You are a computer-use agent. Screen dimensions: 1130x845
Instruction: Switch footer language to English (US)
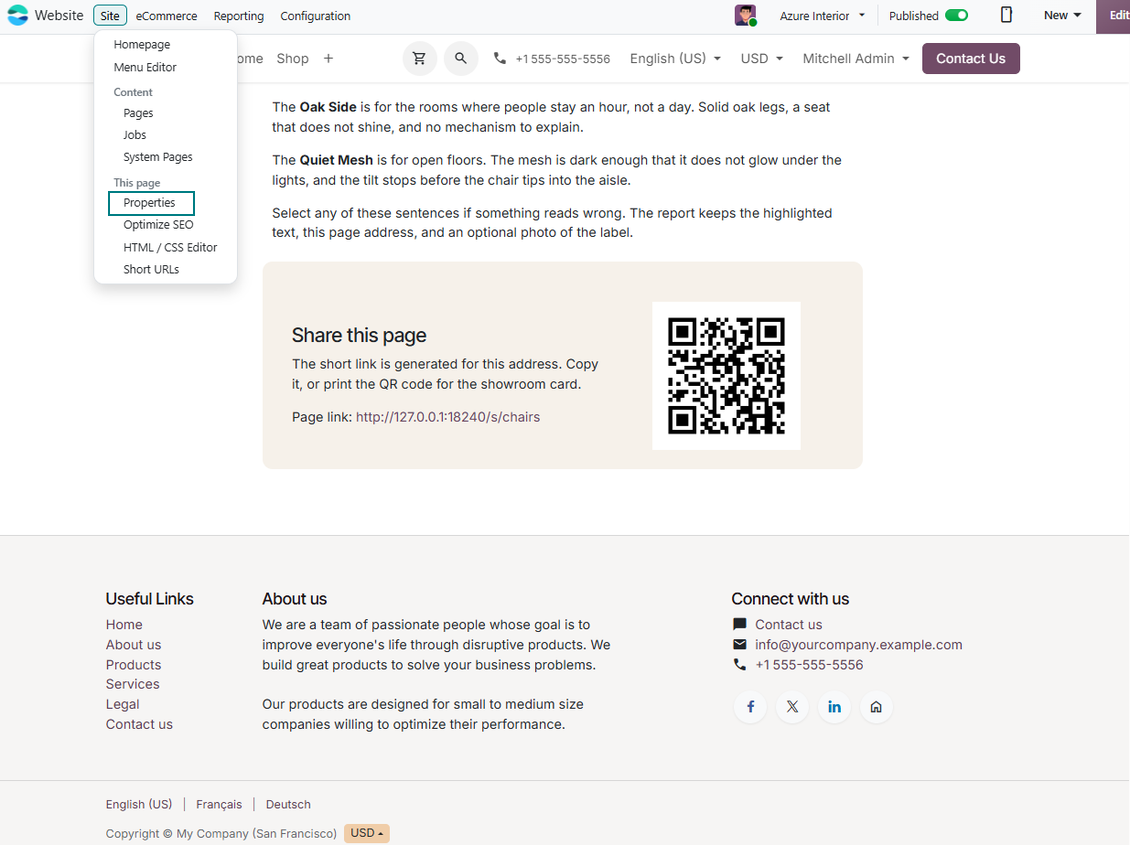139,805
